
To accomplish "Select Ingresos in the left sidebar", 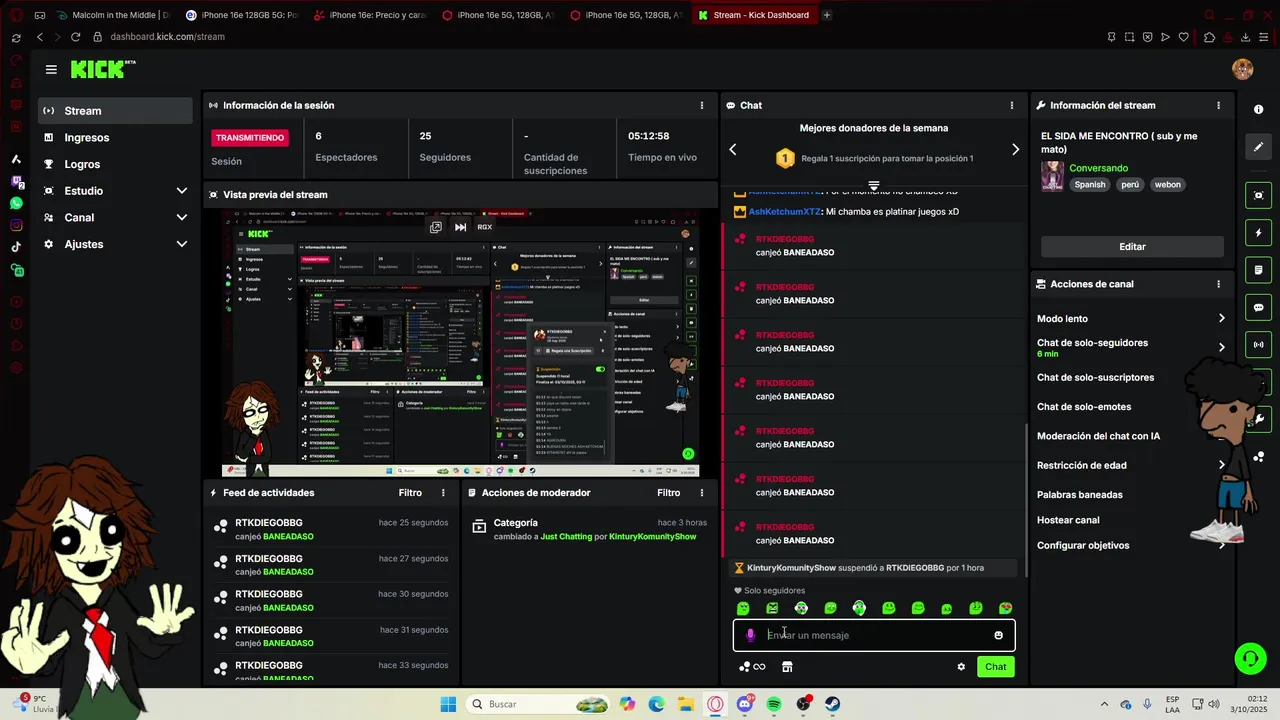I will (116, 138).
